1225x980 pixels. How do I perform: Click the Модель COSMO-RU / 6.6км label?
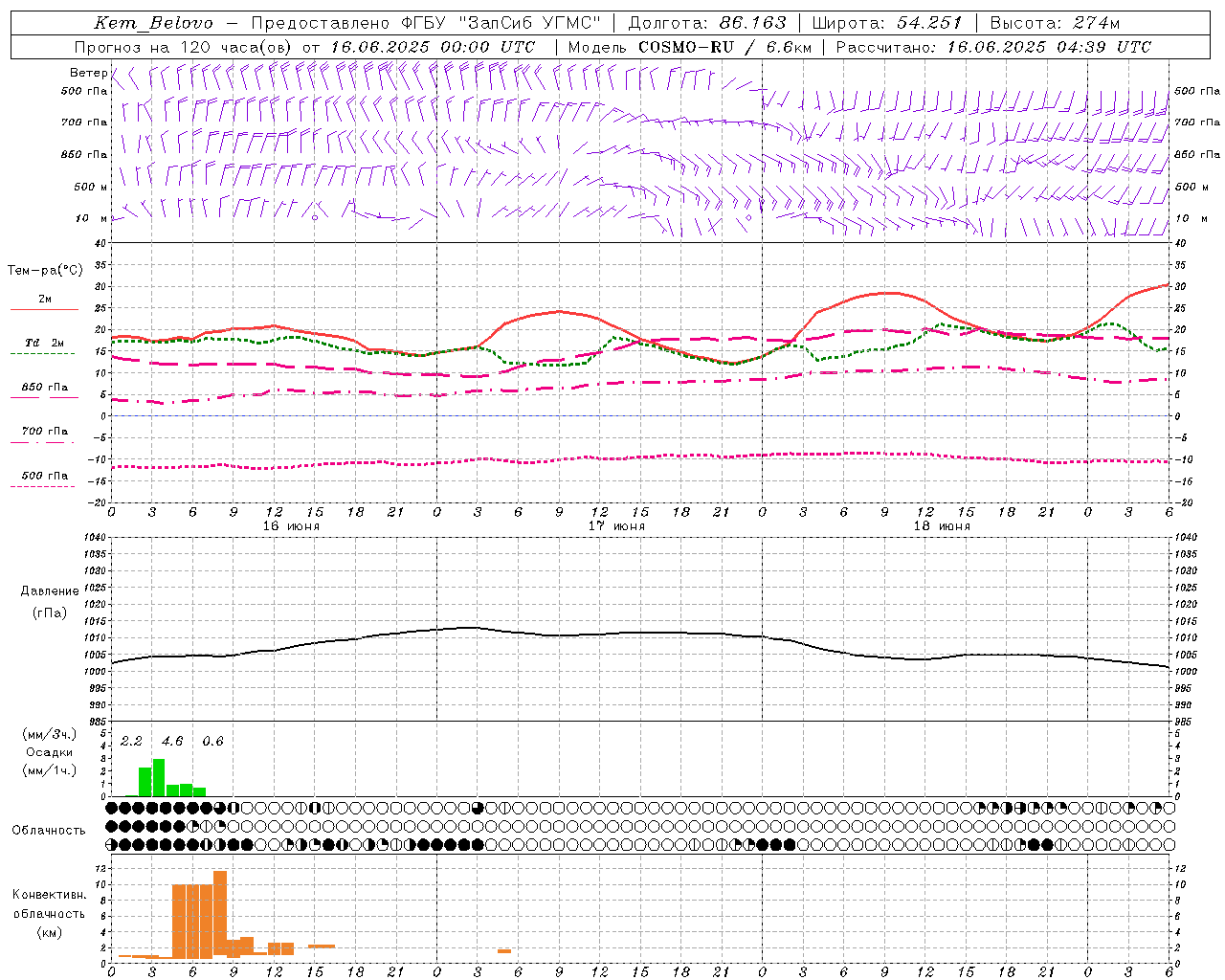coord(690,47)
